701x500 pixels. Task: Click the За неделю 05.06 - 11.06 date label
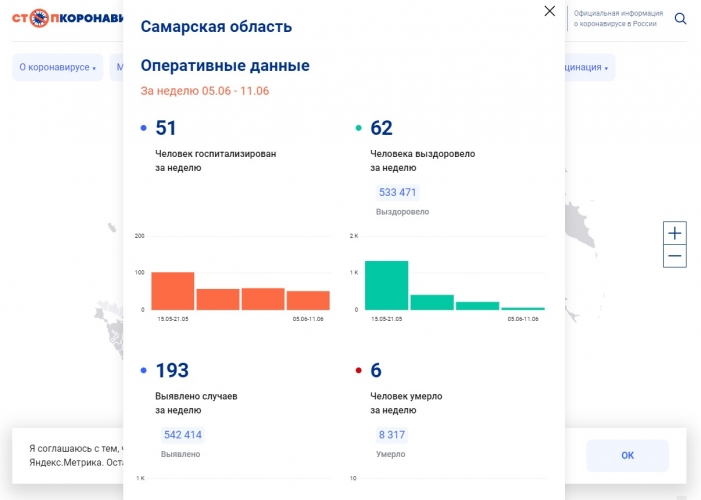point(205,91)
